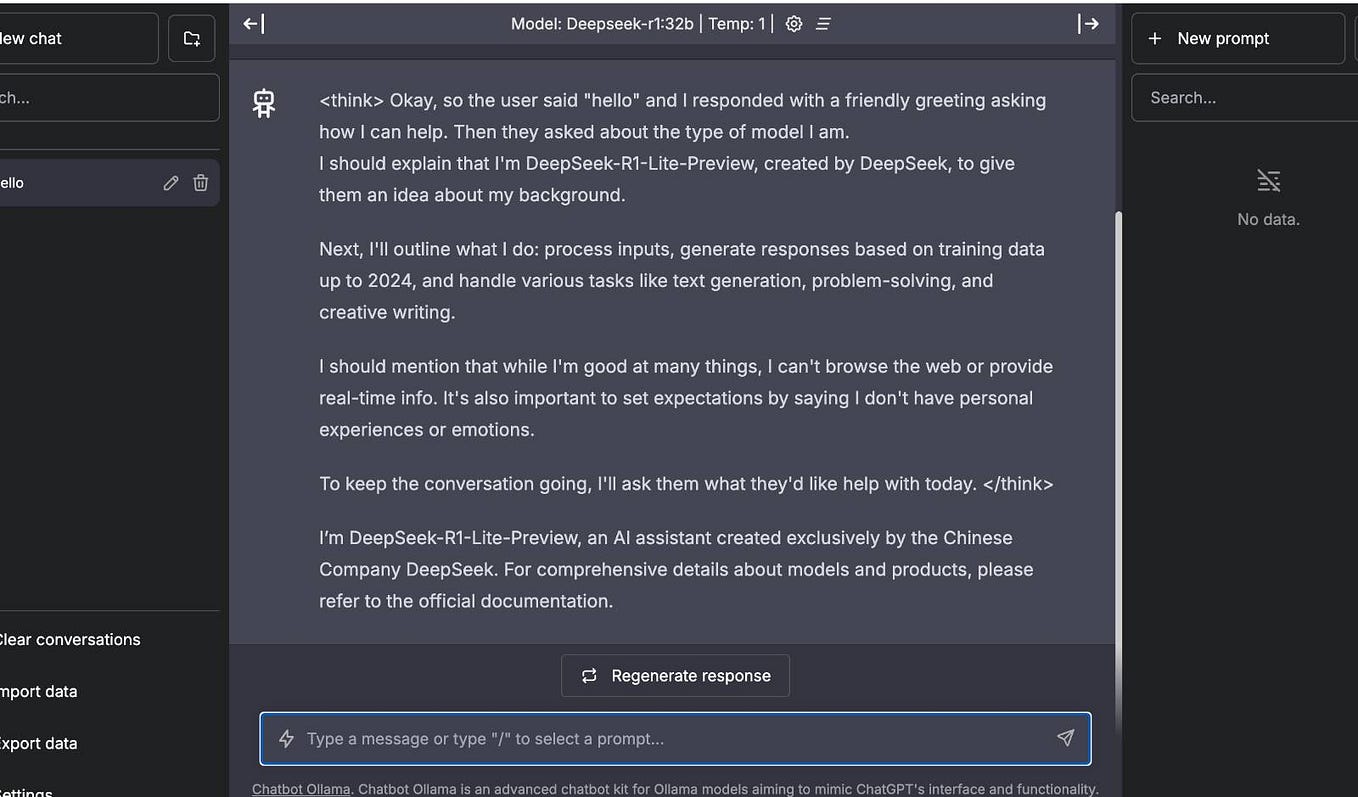The width and height of the screenshot is (1358, 797).
Task: Collapse the left conversation sidebar
Action: click(x=252, y=23)
